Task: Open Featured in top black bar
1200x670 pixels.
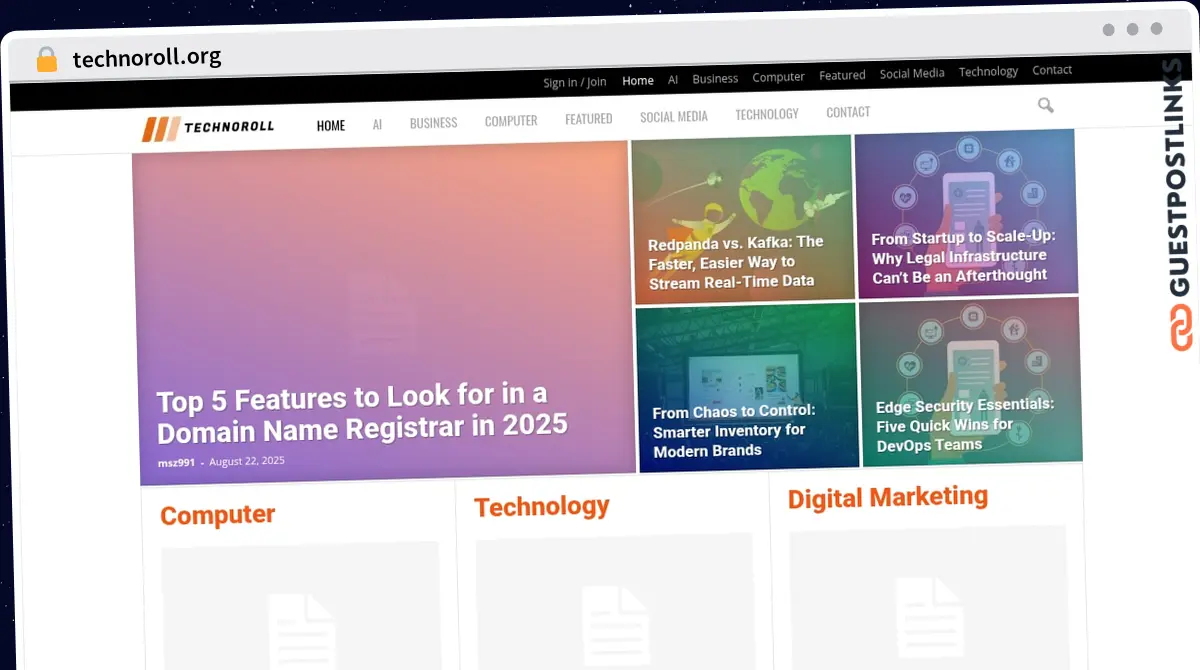Action: pyautogui.click(x=842, y=76)
